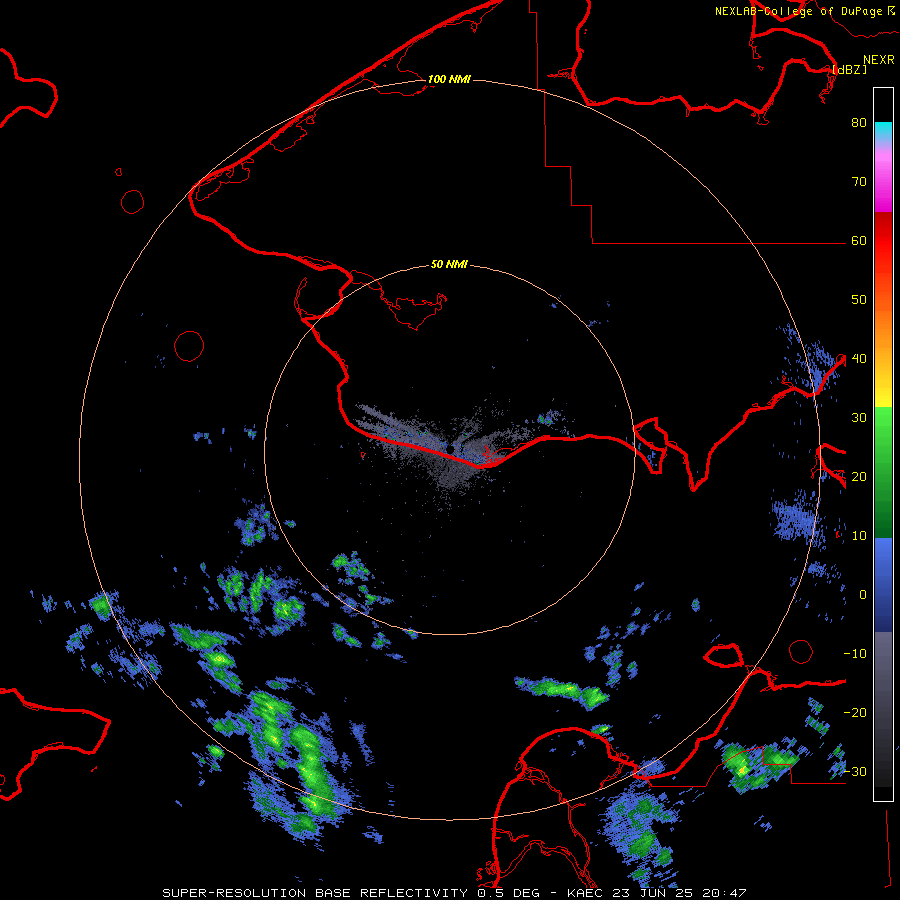Click the 70 dBZ scale value
This screenshot has width=900, height=900.
point(859,182)
